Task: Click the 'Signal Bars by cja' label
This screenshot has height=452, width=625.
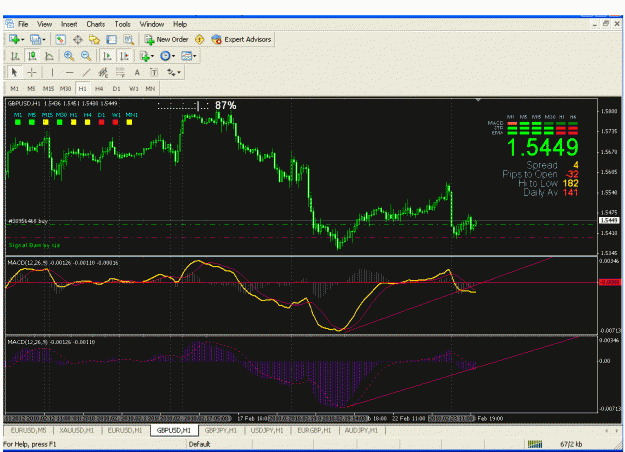Action: [34, 245]
